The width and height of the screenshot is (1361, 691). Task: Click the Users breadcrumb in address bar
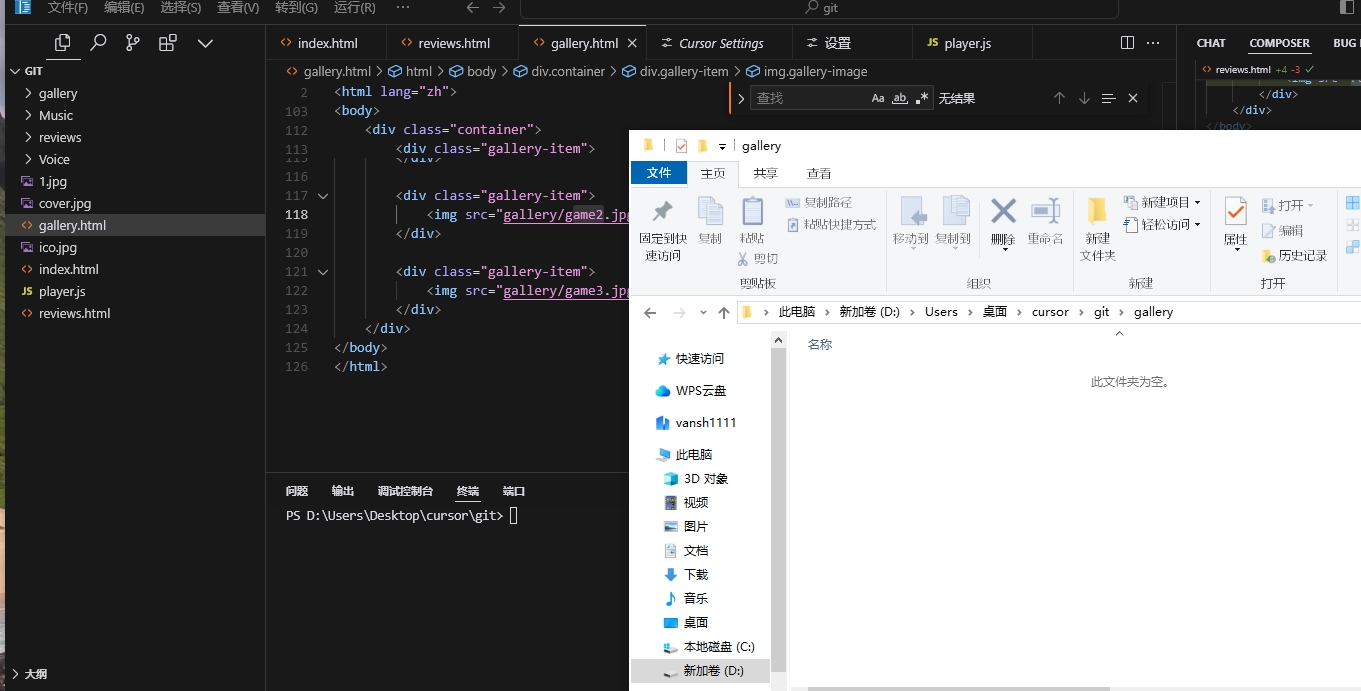pyautogui.click(x=941, y=312)
